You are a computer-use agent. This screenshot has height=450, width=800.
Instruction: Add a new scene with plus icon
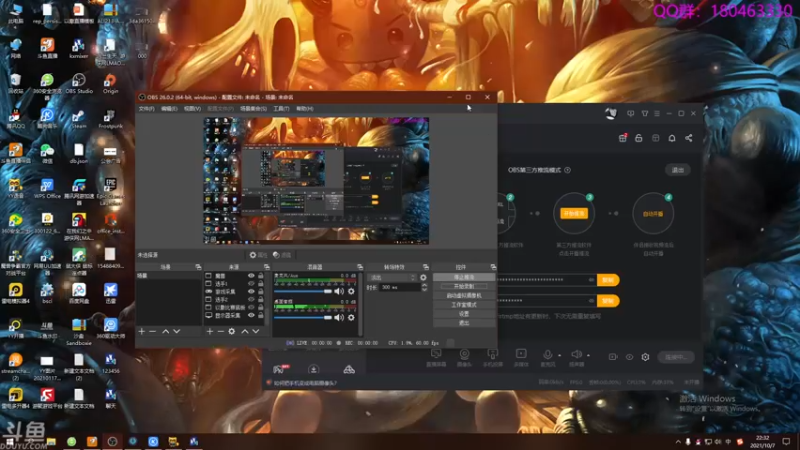(x=142, y=332)
